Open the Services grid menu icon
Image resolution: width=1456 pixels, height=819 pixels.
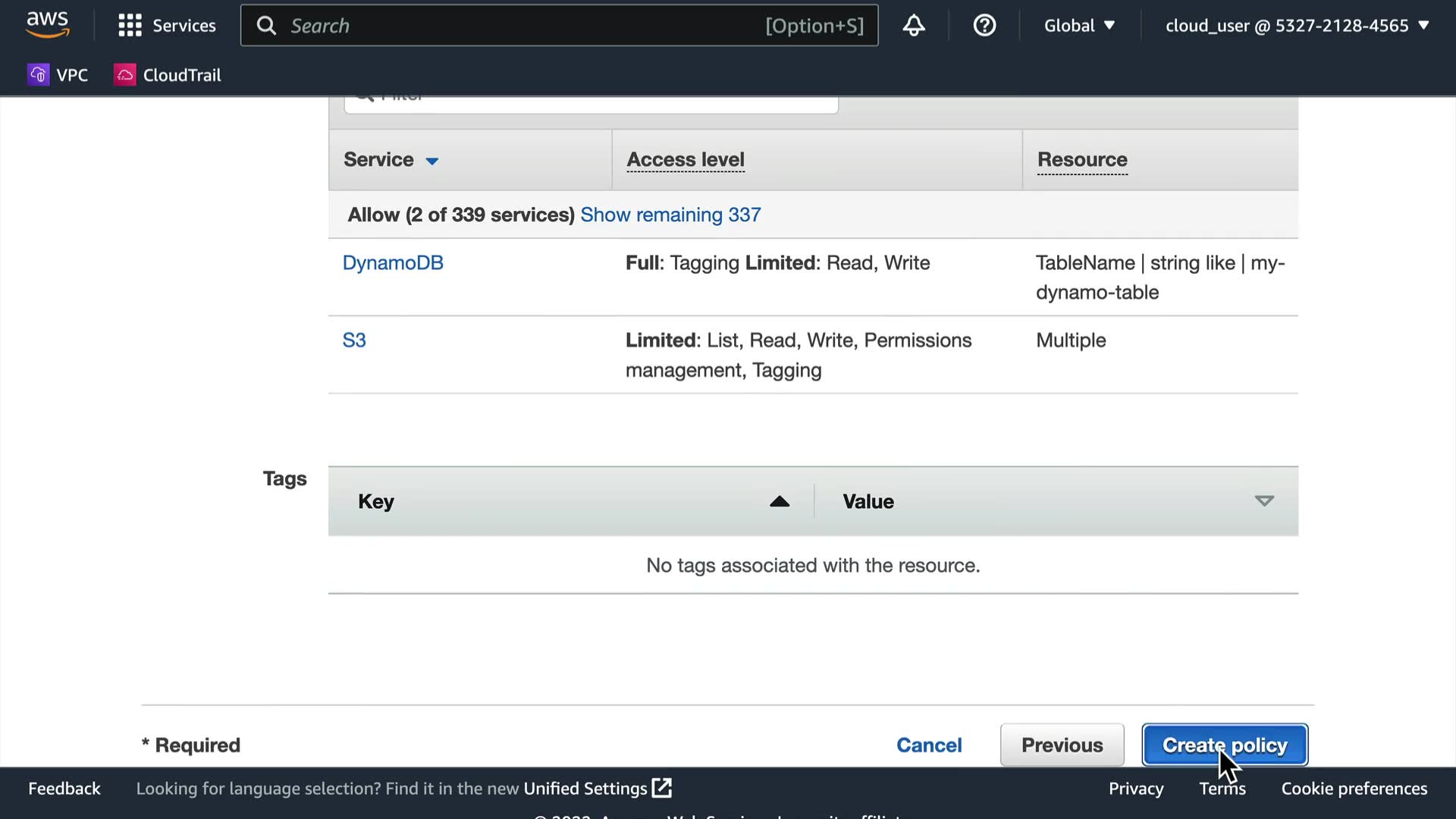[x=130, y=26]
